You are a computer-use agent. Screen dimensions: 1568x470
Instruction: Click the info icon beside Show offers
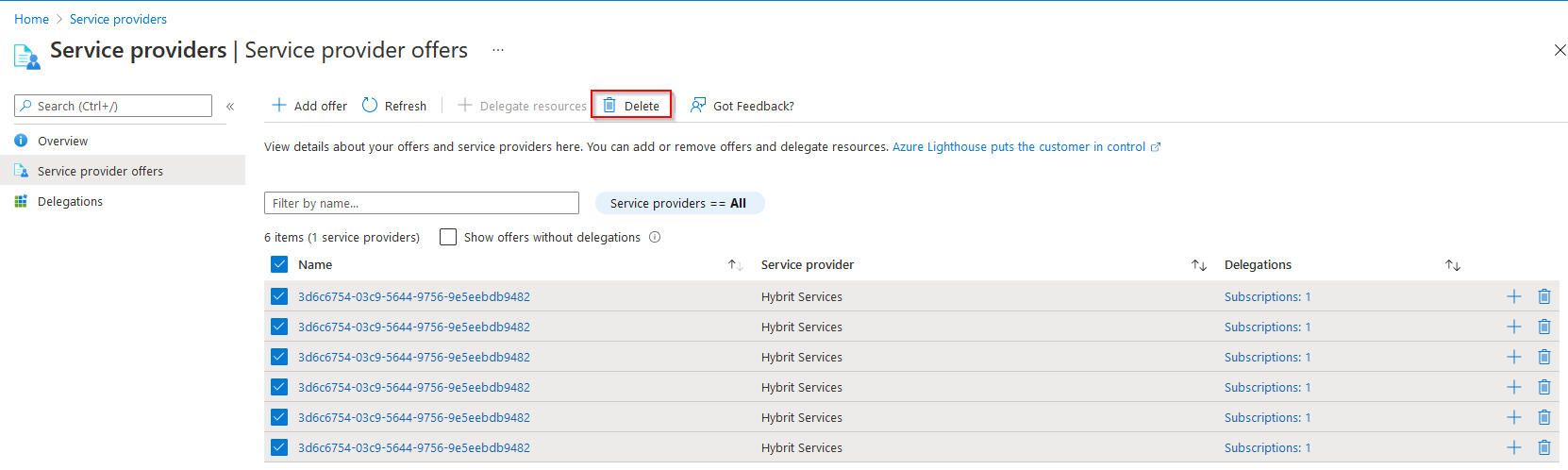pyautogui.click(x=655, y=237)
